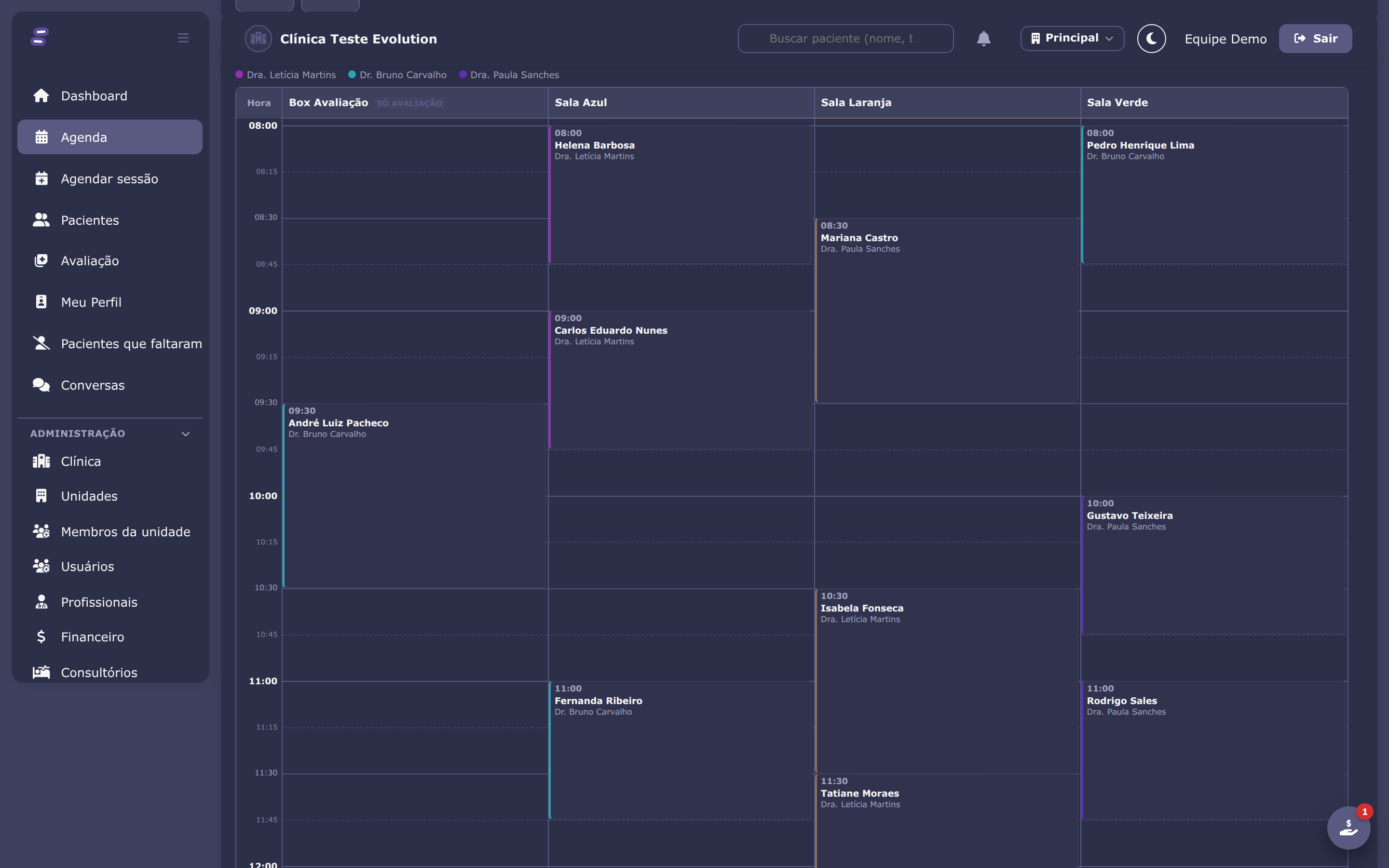
Task: Click Dra. Paula Sanches violet legend dot
Action: pos(463,74)
